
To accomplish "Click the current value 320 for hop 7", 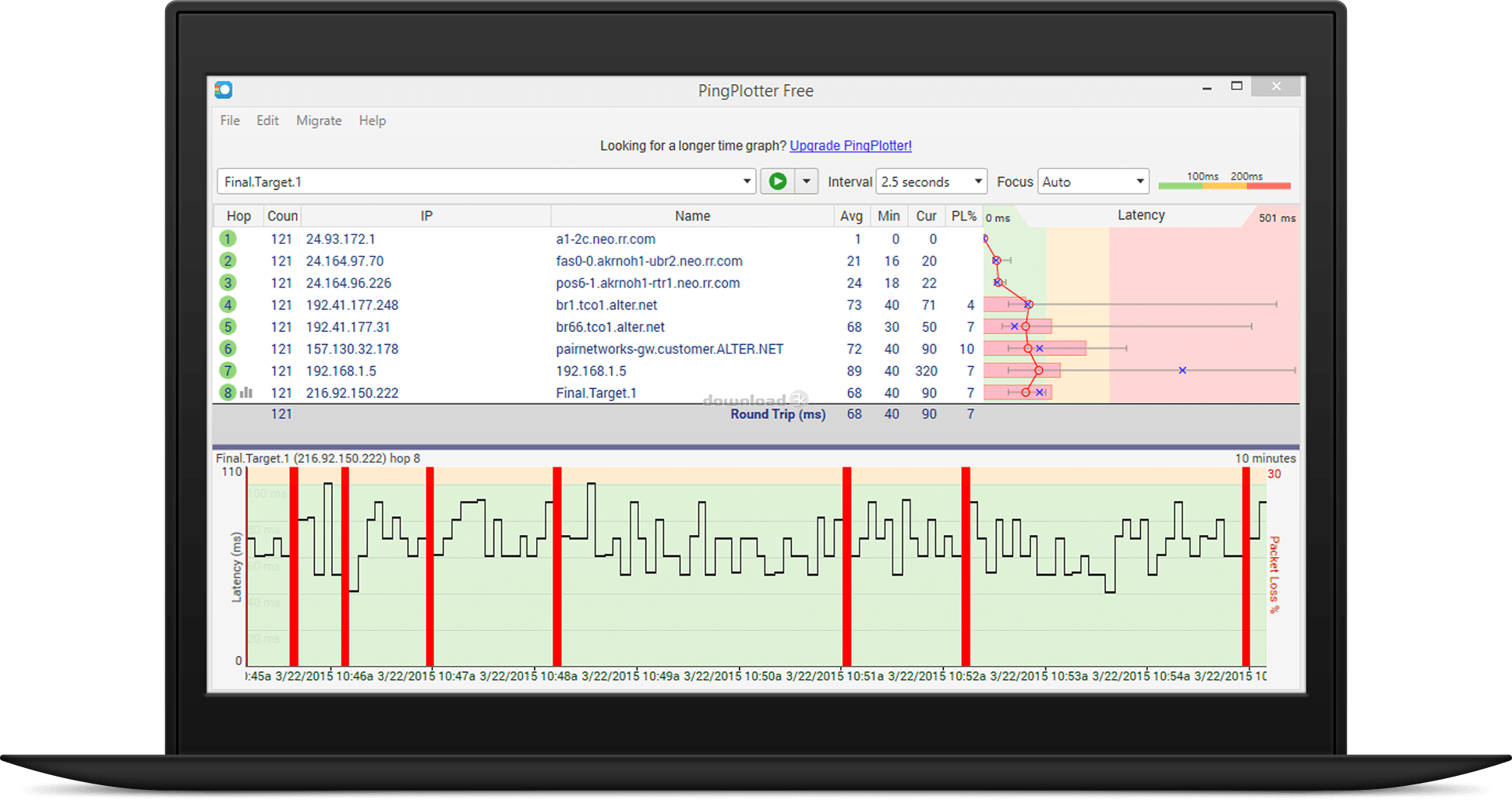I will coord(926,371).
